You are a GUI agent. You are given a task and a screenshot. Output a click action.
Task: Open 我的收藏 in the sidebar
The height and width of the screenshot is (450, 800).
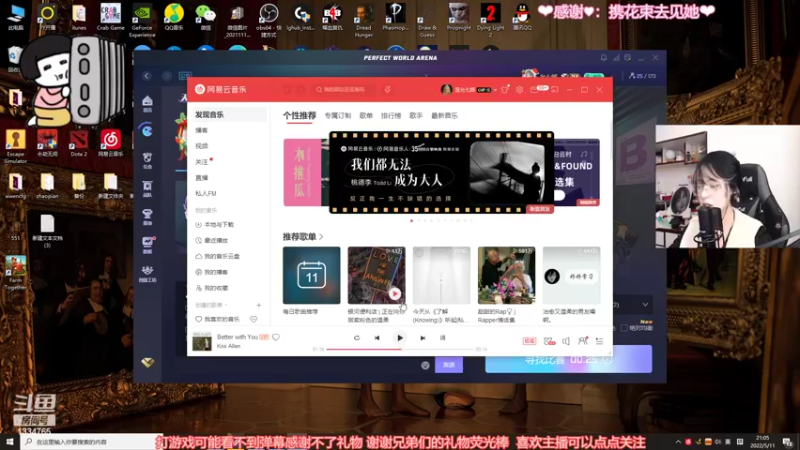point(212,288)
